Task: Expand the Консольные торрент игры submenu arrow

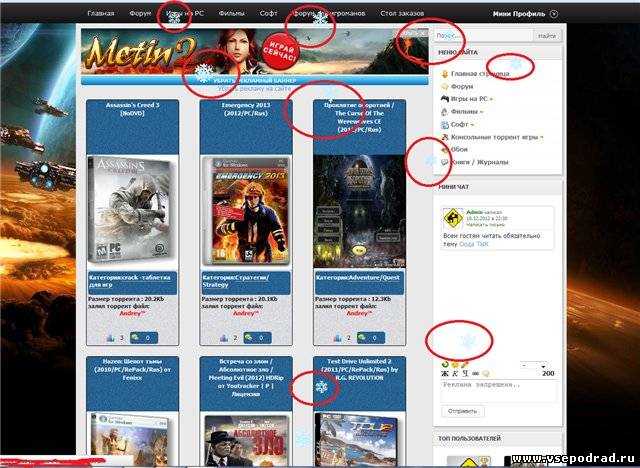Action: tap(542, 138)
